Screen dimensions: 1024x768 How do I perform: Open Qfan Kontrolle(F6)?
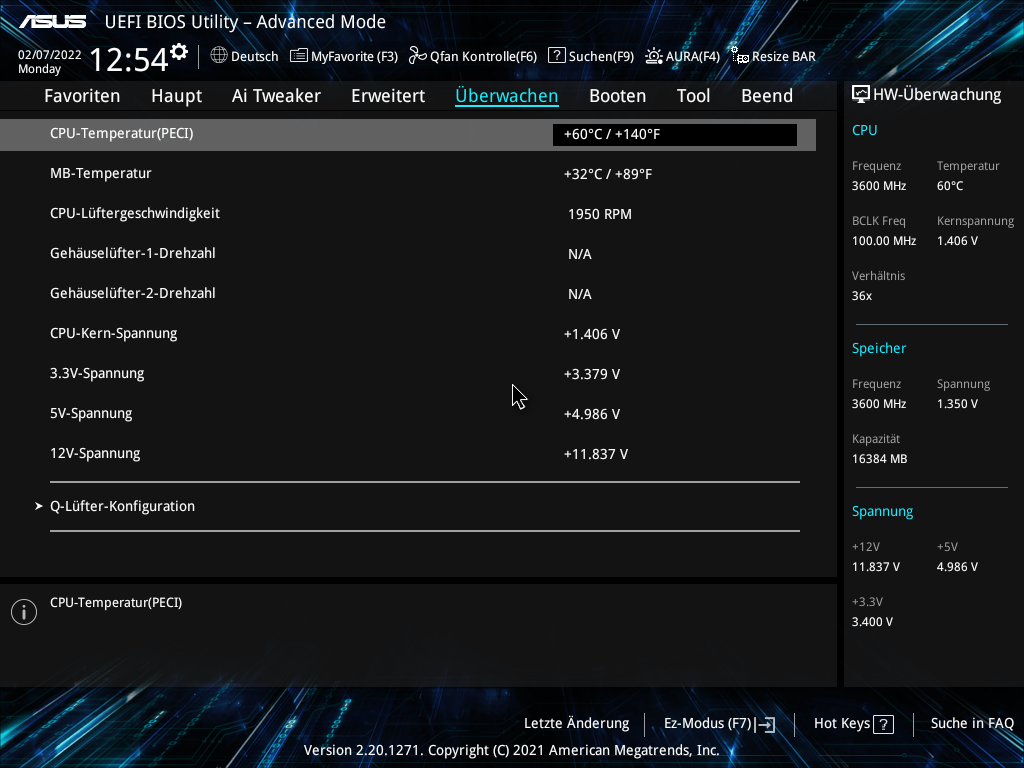tap(483, 57)
